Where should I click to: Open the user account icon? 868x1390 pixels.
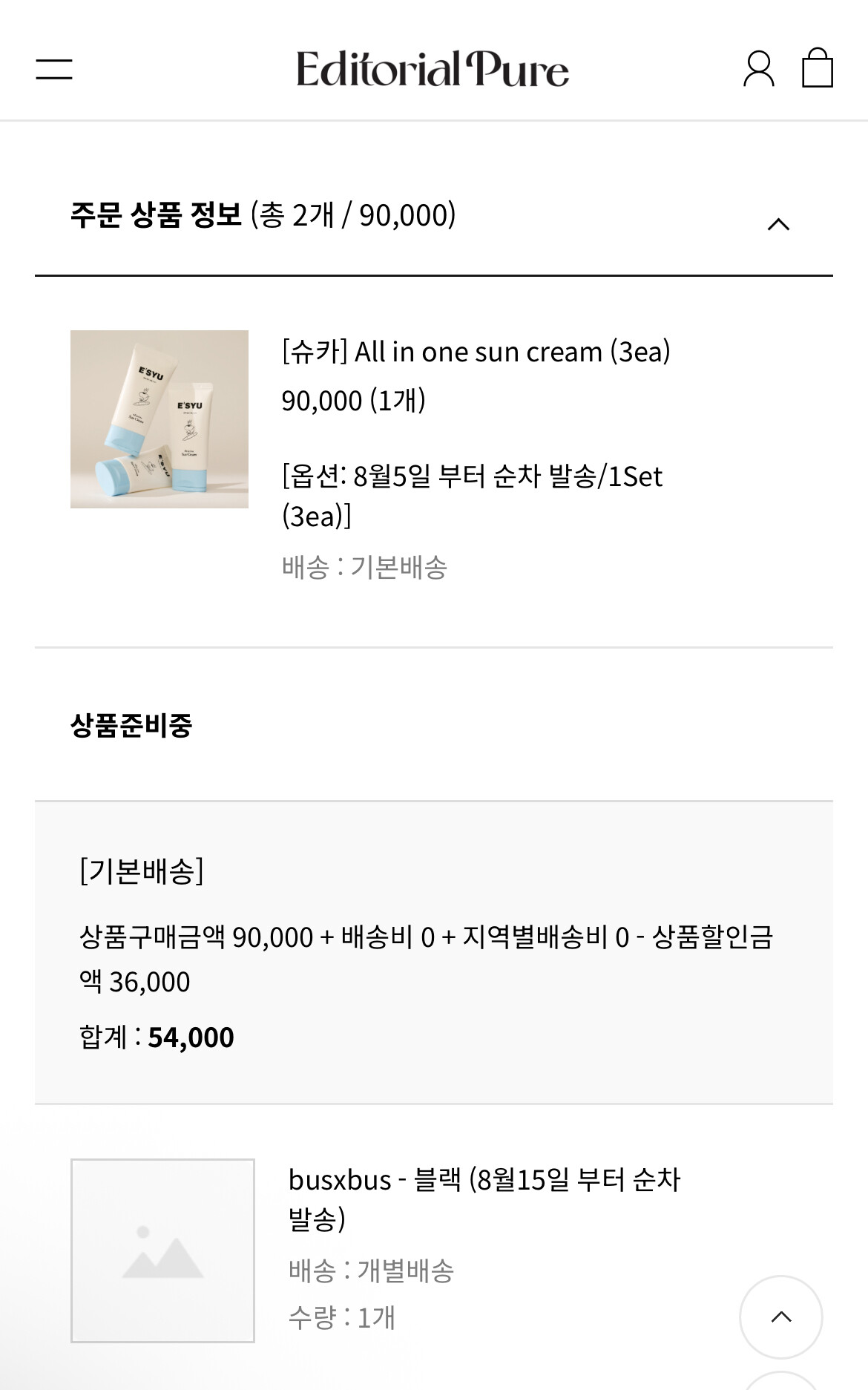coord(758,69)
